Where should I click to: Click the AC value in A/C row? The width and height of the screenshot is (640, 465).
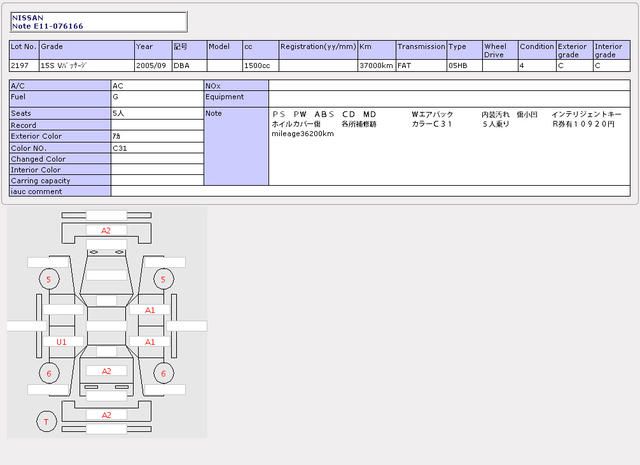point(157,86)
